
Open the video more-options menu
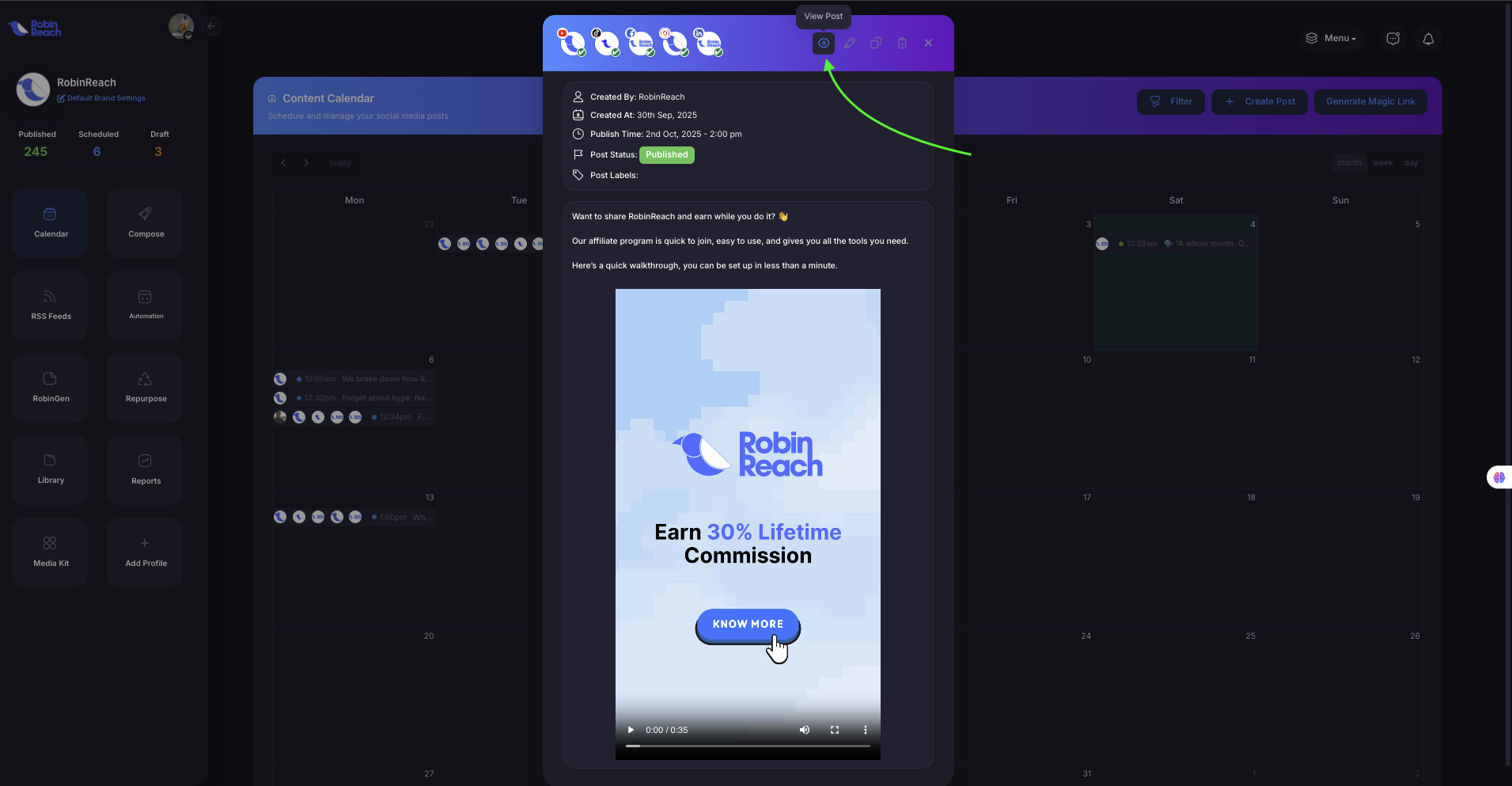[865, 730]
